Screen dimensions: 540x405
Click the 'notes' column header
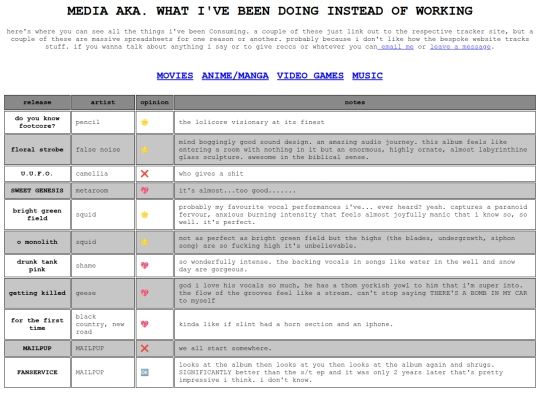(355, 102)
